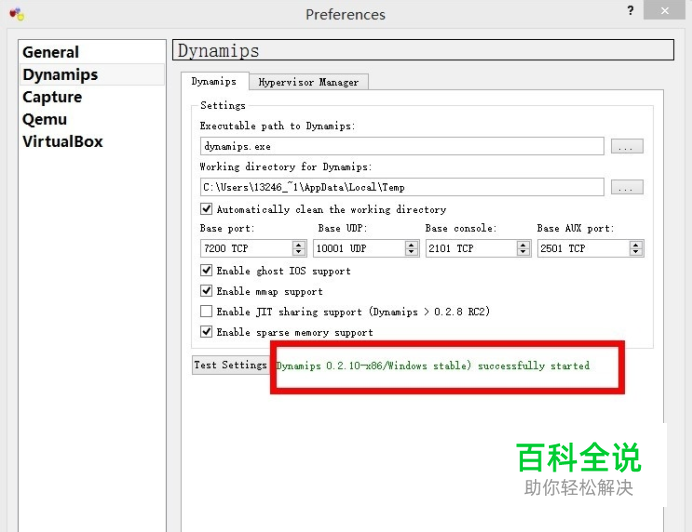Viewport: 692px width, 532px height.
Task: Browse for the Dynamips working directory
Action: (627, 187)
